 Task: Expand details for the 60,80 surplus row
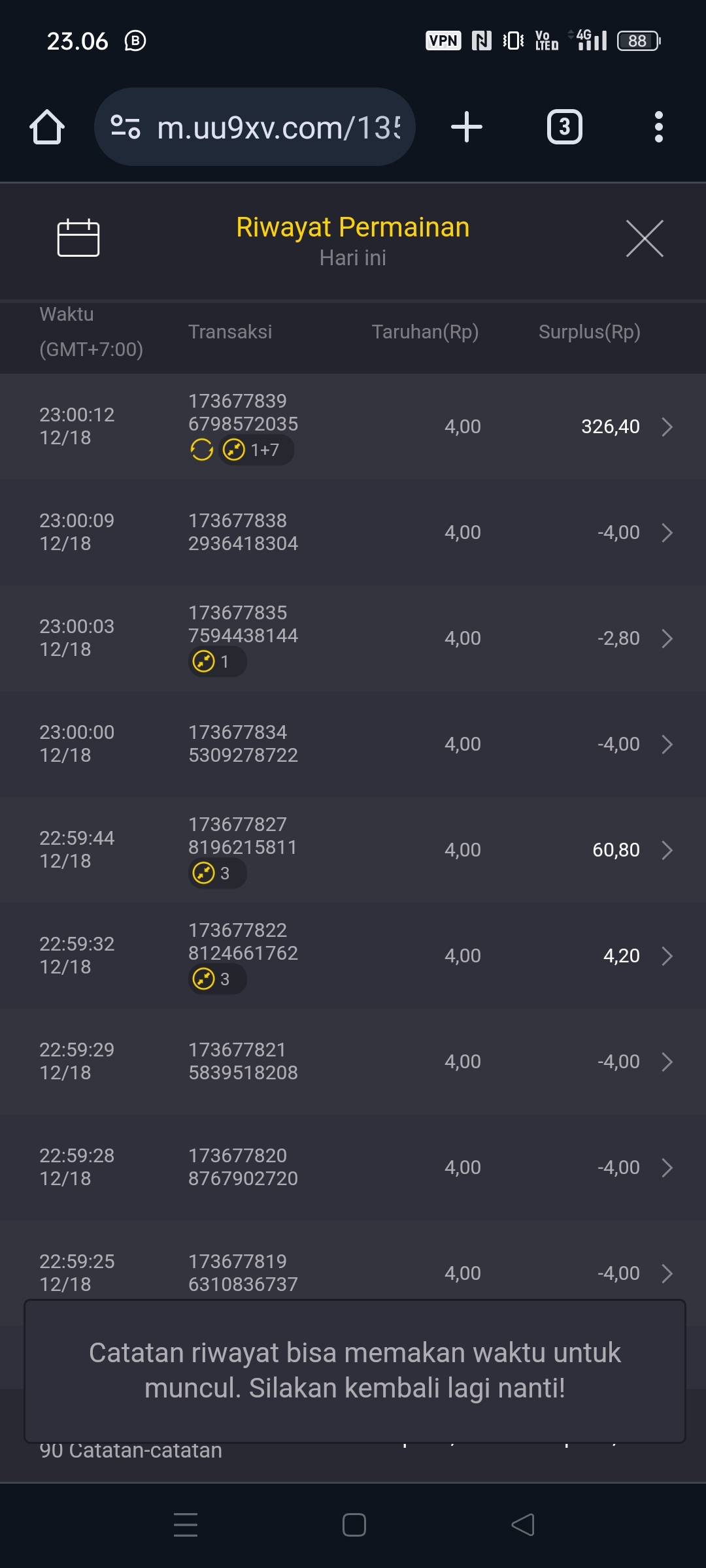667,850
